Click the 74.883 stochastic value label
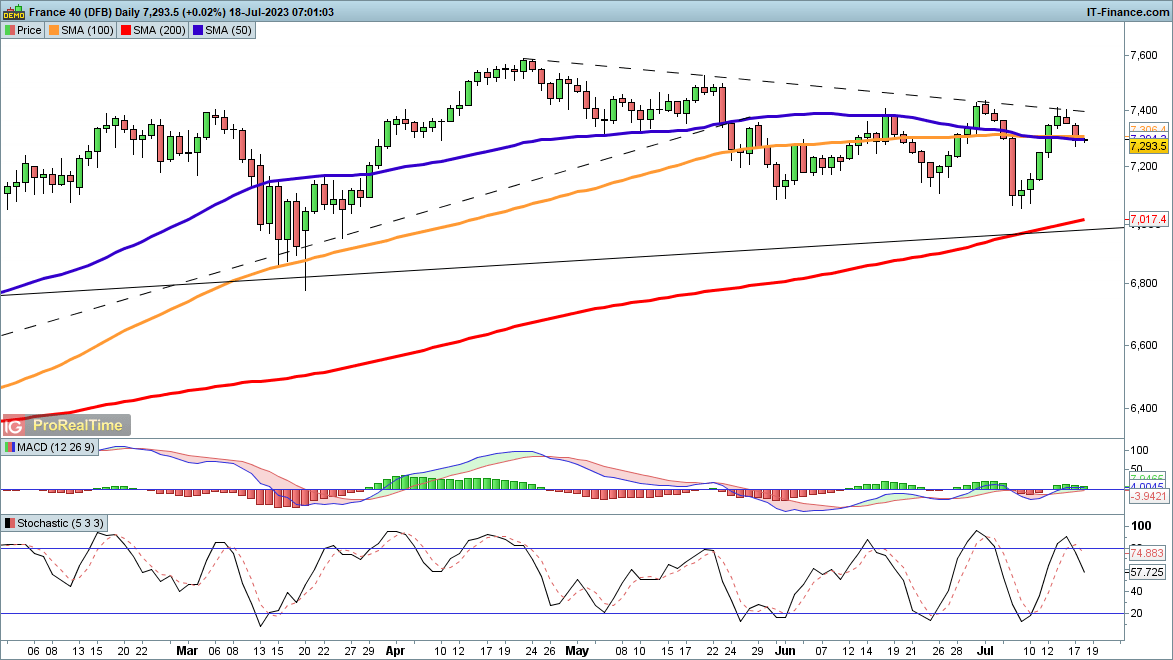 pyautogui.click(x=1148, y=553)
